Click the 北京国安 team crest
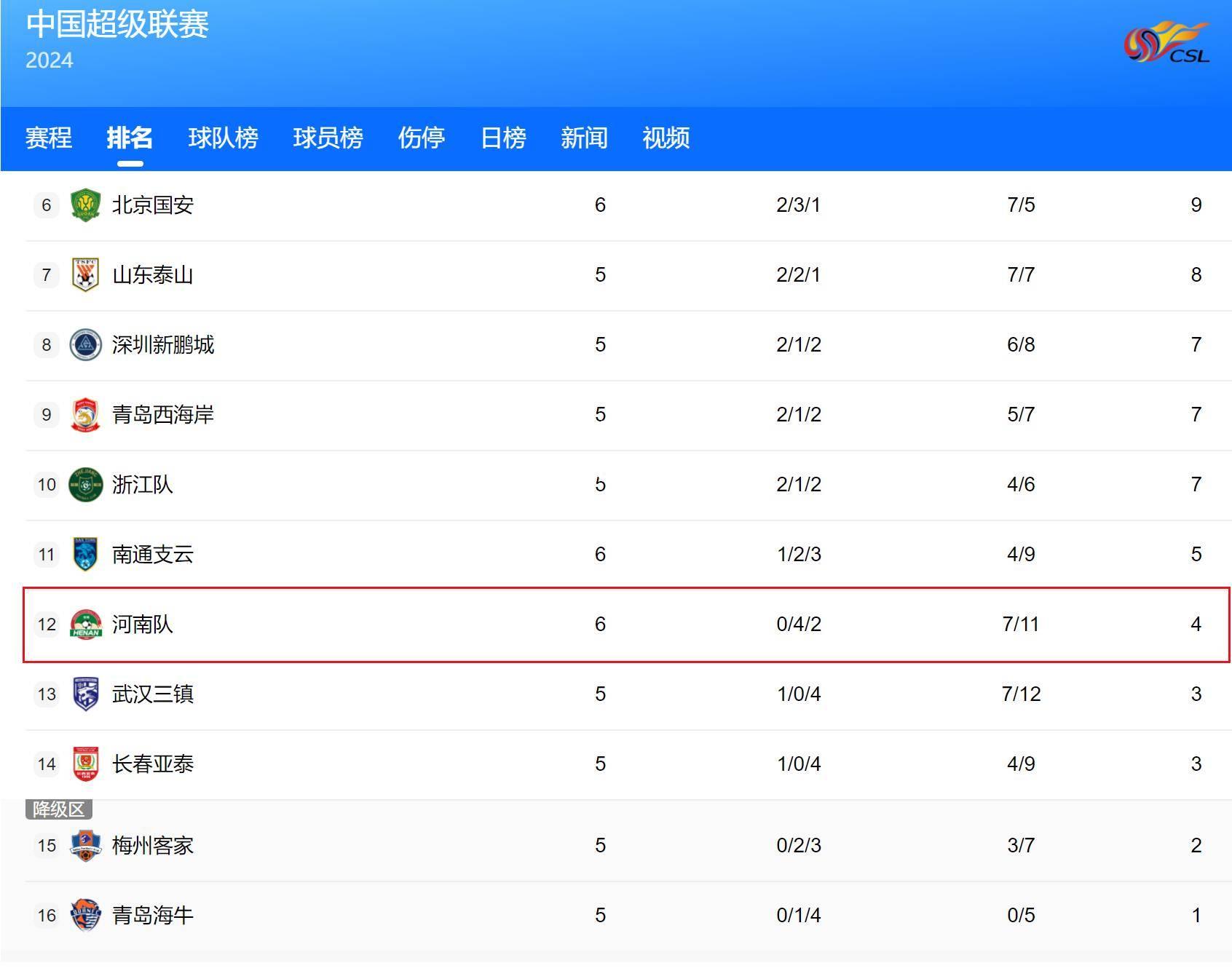1232x979 pixels. tap(85, 205)
